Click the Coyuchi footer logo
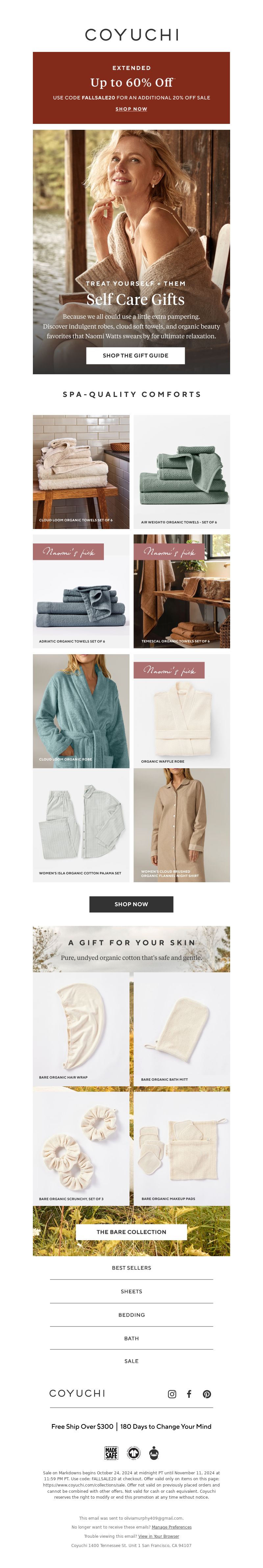This screenshot has height=1568, width=263. coord(77,1393)
